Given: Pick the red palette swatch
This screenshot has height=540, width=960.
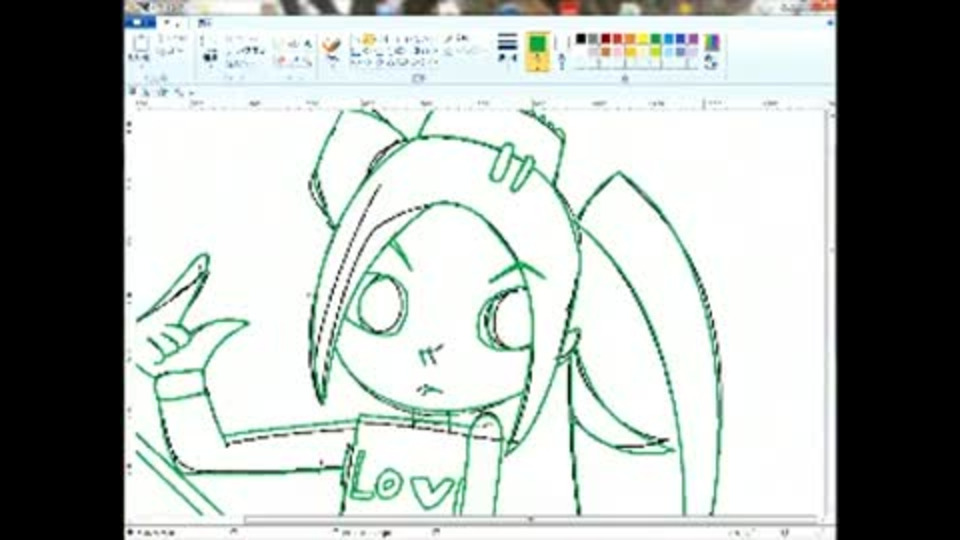Looking at the screenshot, I should [618, 40].
